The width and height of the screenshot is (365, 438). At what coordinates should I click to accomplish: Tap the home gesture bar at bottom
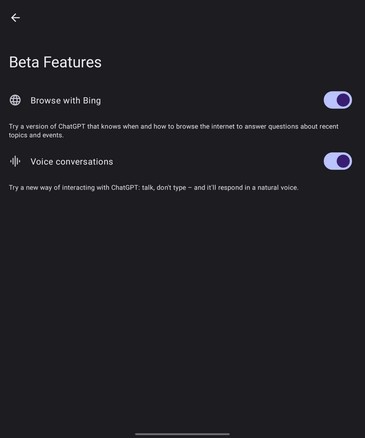[x=182, y=434]
